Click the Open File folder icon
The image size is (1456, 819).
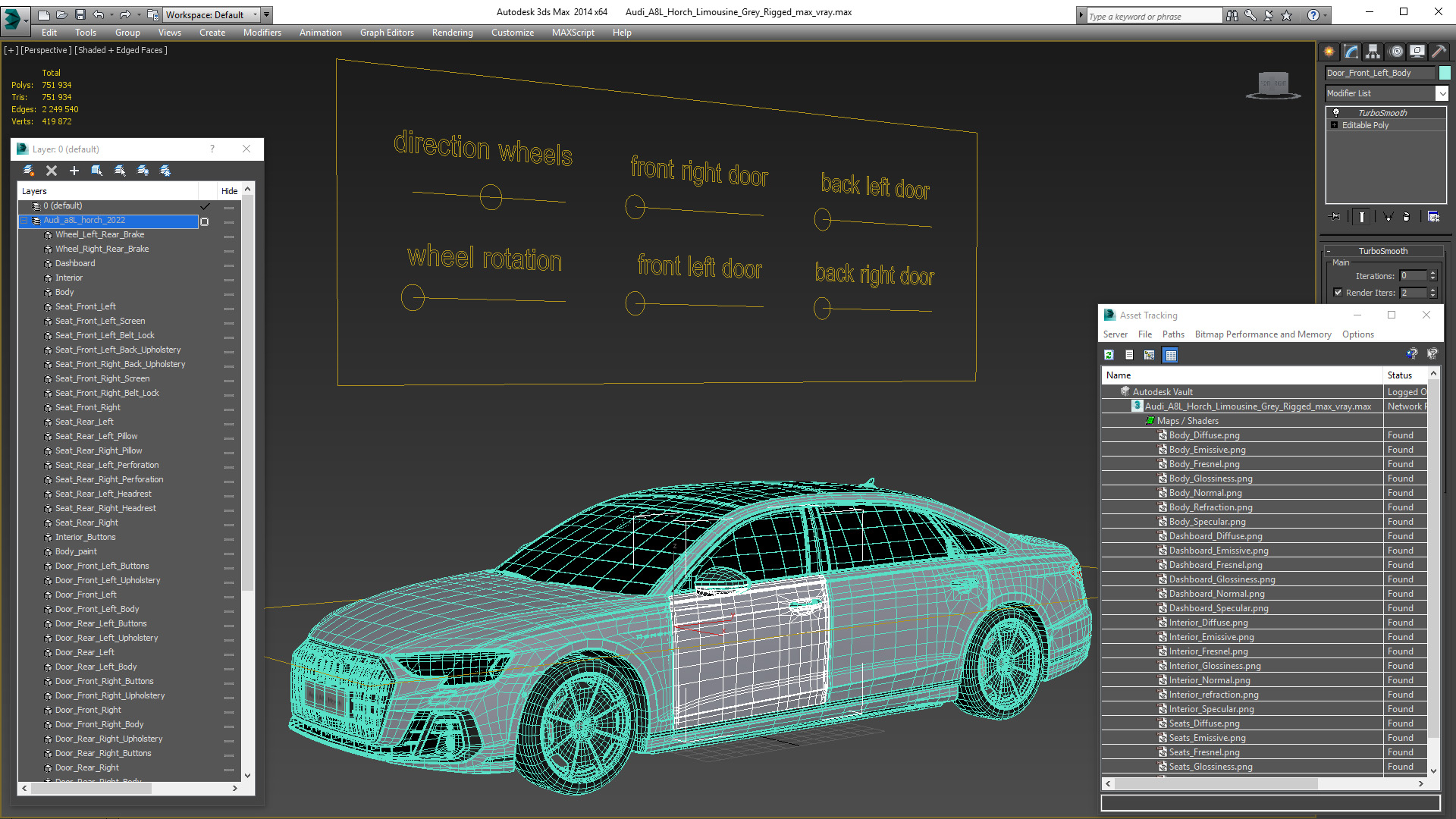[x=61, y=14]
